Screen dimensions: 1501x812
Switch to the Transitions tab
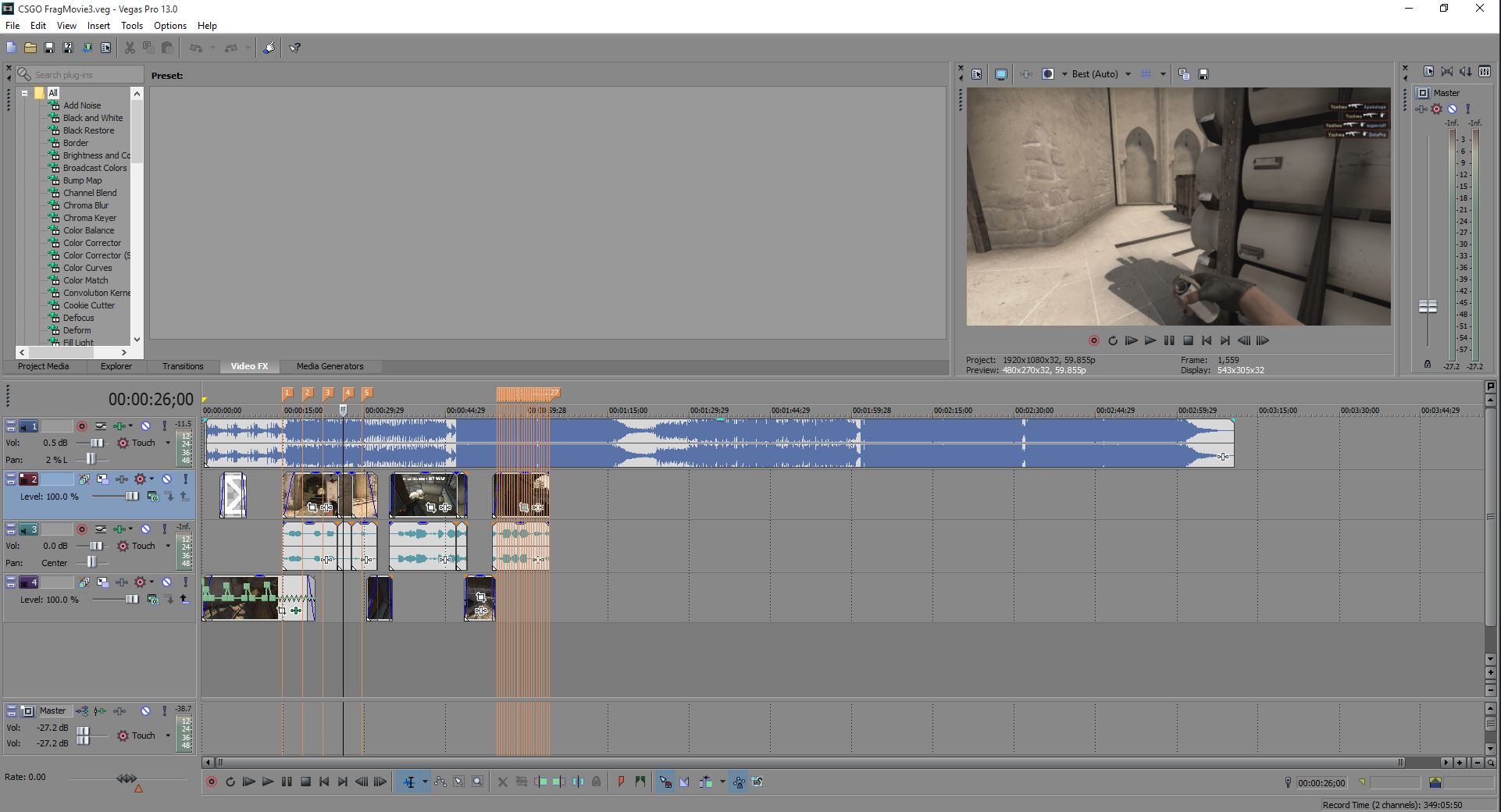(183, 366)
